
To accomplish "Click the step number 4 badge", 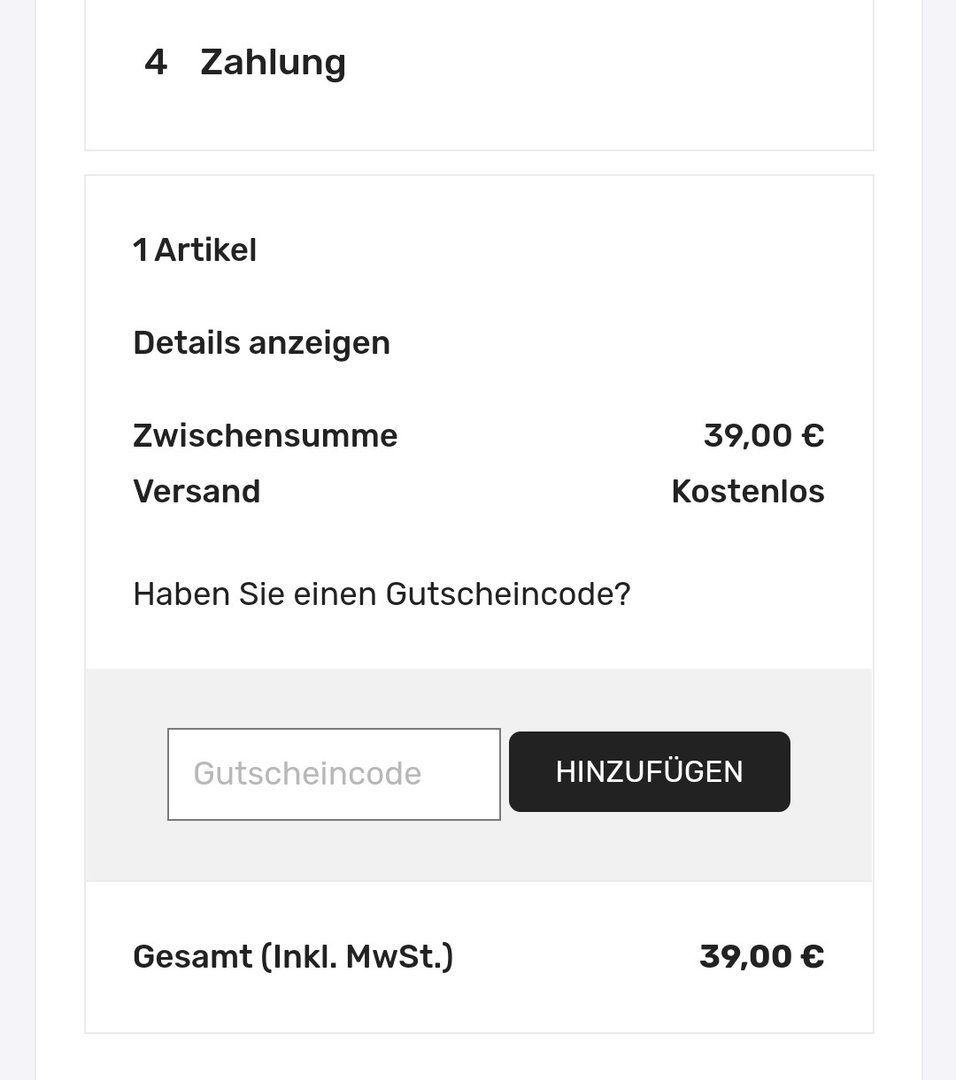I will pos(156,63).
